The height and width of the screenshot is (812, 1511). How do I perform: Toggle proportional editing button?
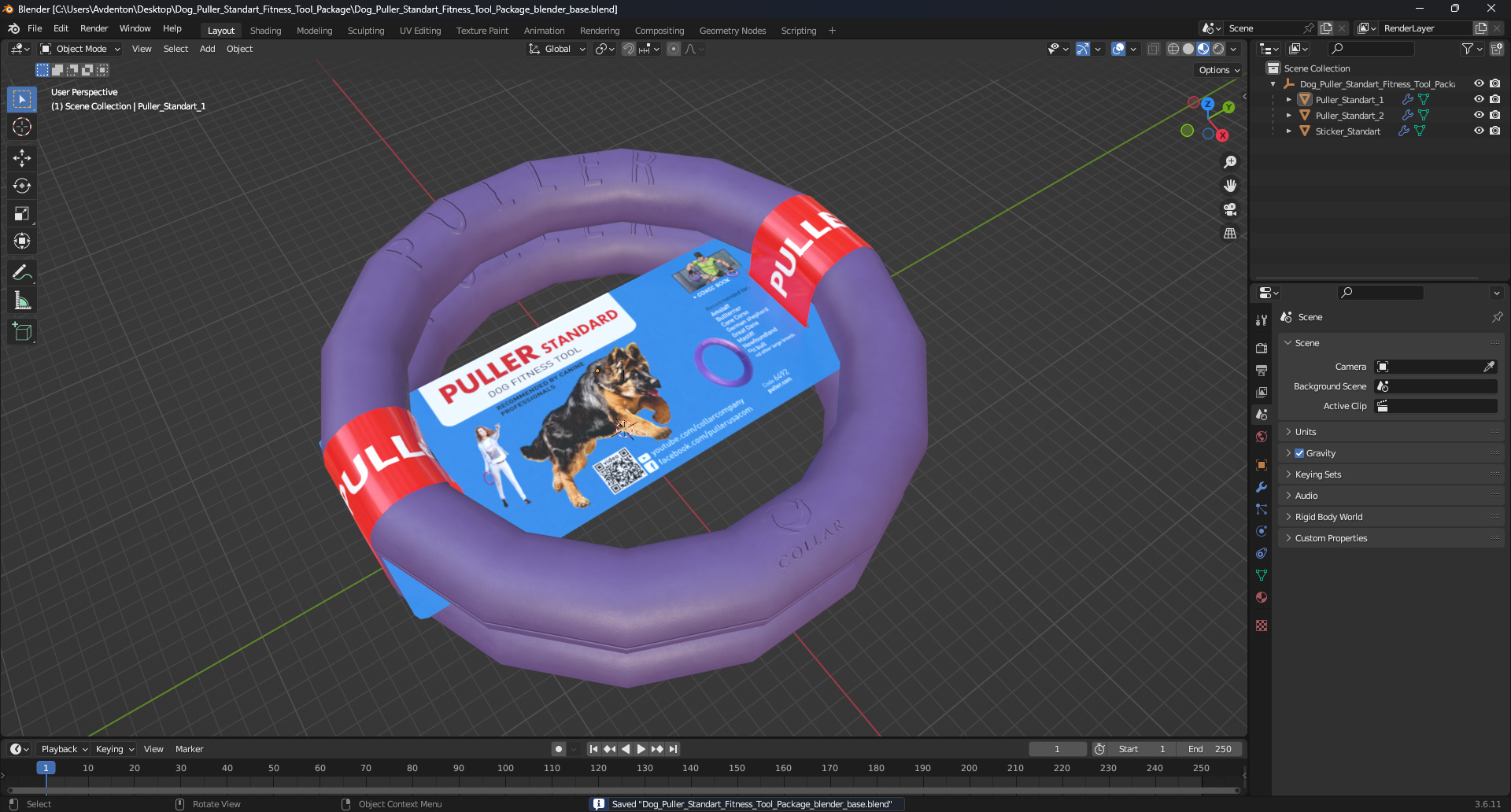pyautogui.click(x=674, y=49)
